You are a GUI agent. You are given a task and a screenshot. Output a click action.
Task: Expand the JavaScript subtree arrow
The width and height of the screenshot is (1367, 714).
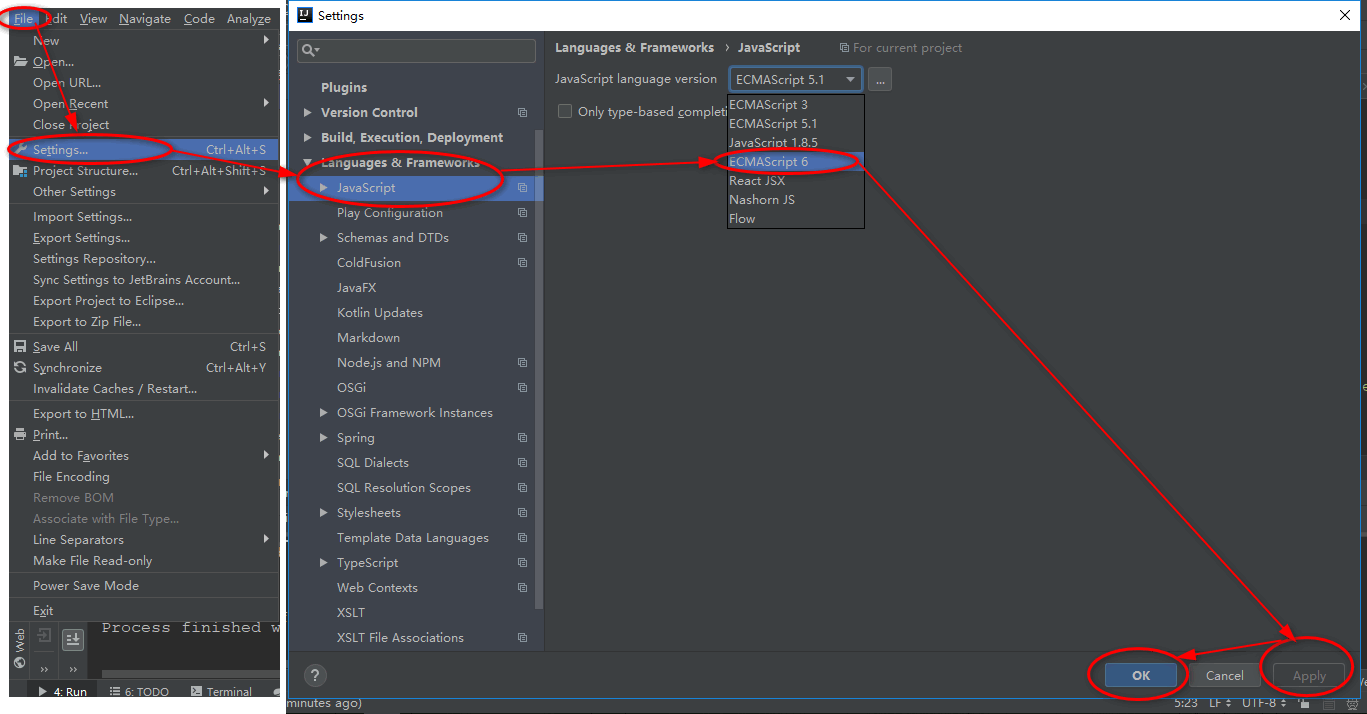click(324, 188)
